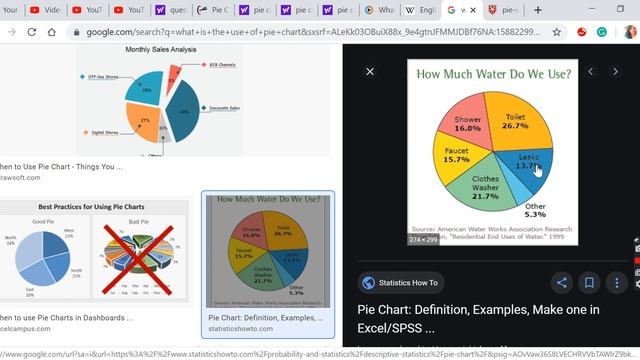Switch to the 'Wha' tab

[380, 10]
